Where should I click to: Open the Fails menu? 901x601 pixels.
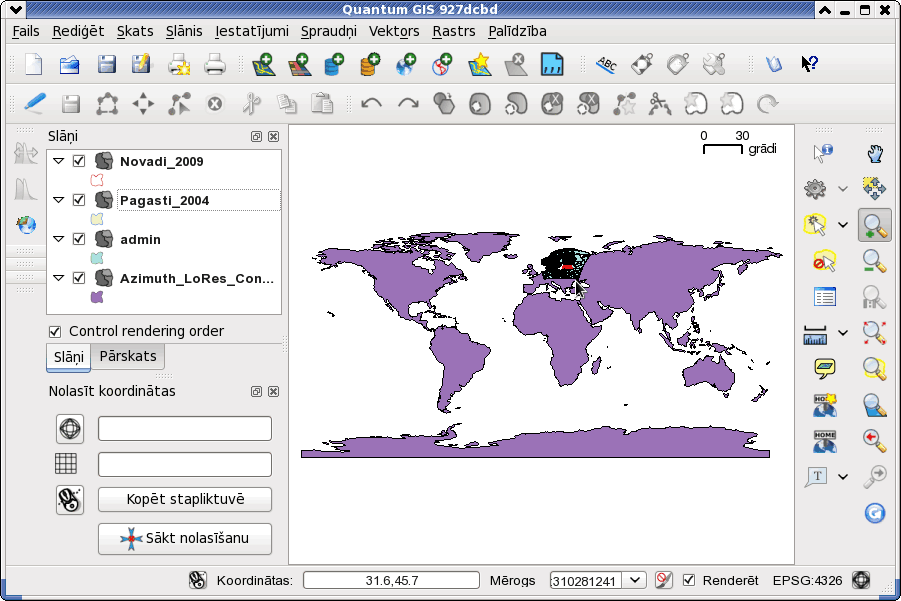26,31
